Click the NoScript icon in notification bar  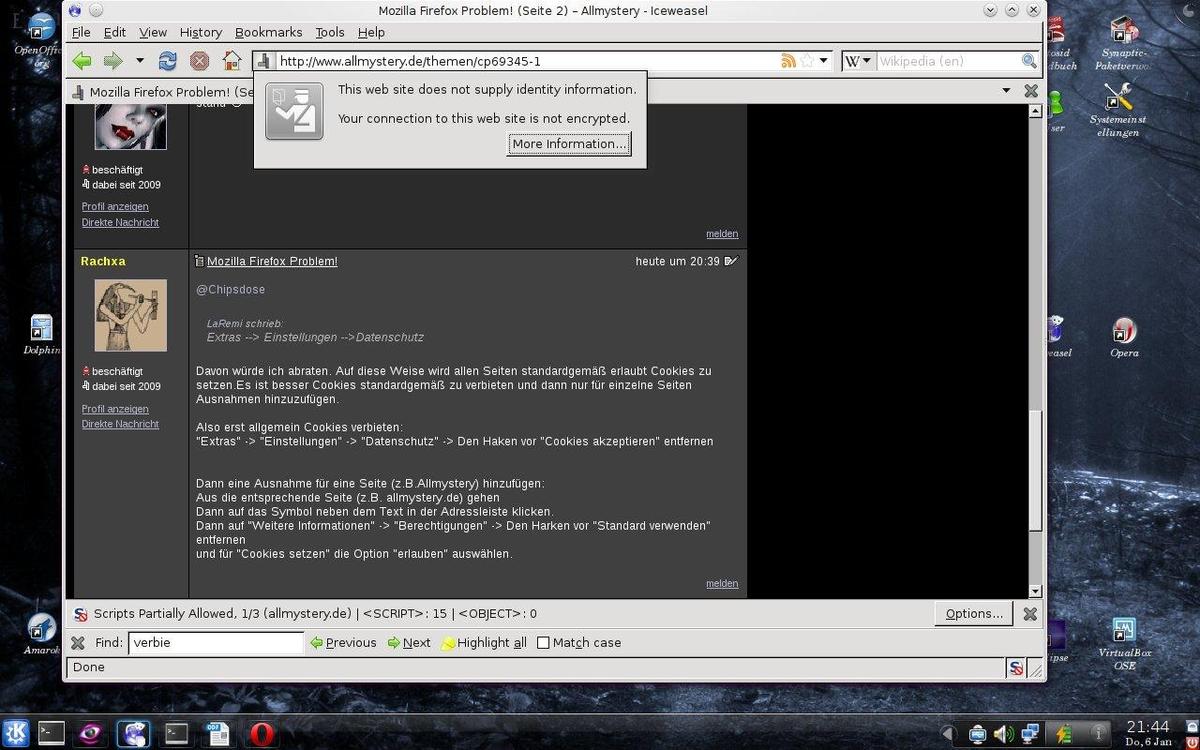[x=80, y=614]
